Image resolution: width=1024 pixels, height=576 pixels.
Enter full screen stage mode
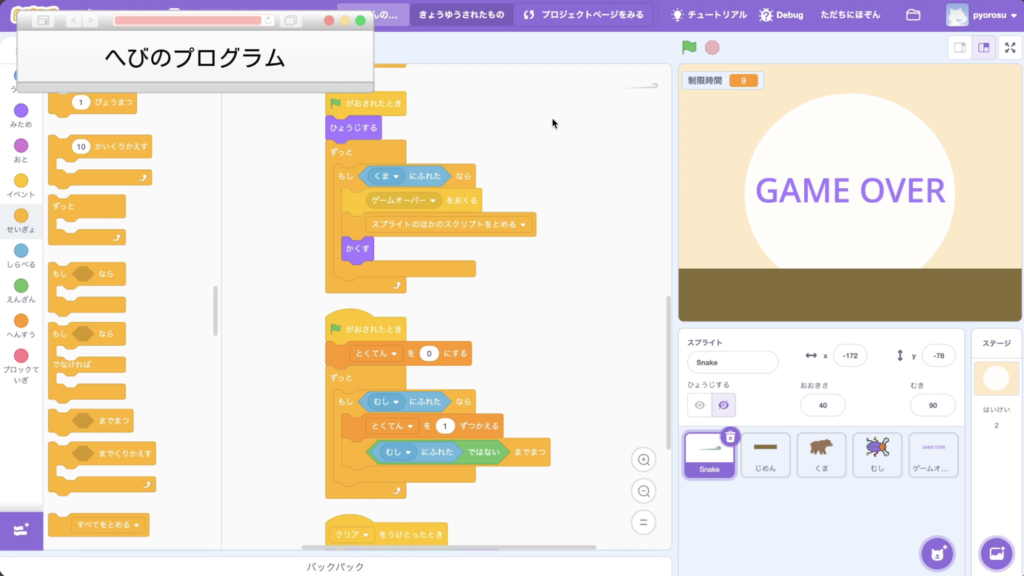[1010, 47]
